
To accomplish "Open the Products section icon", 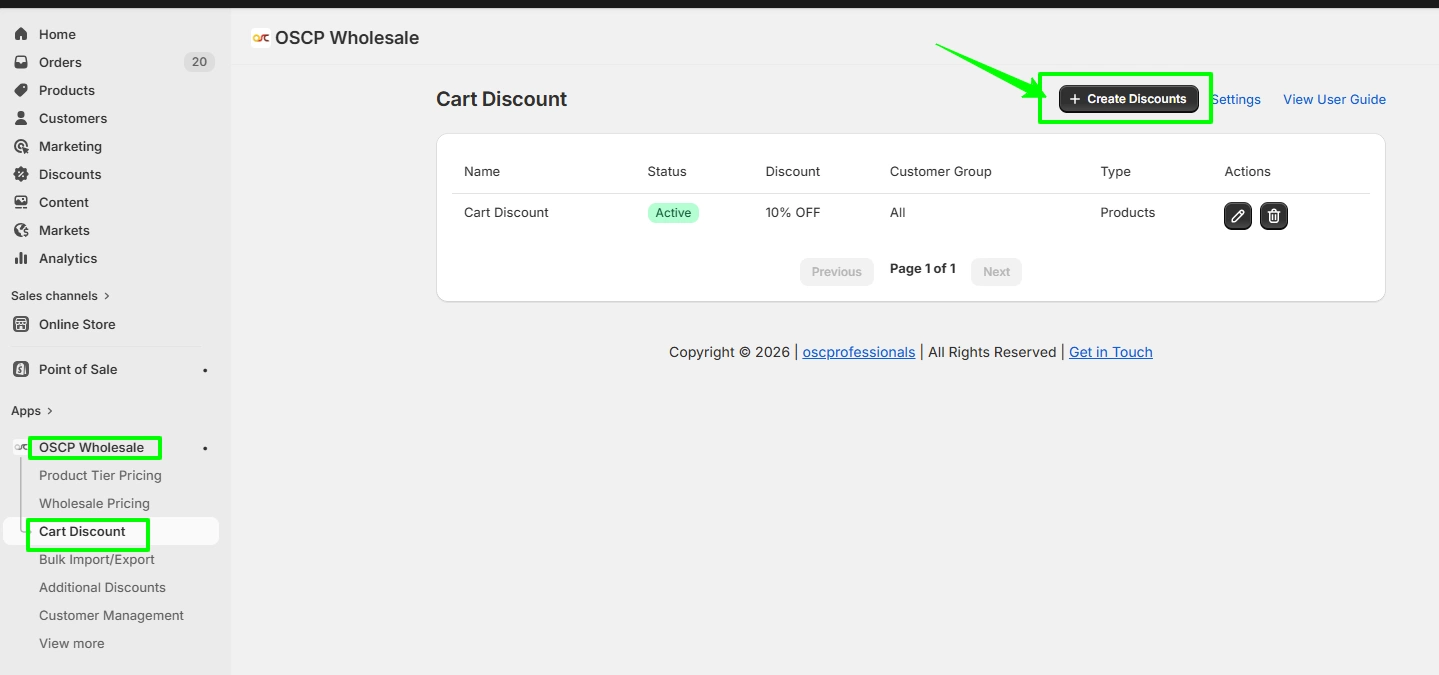I will tap(20, 90).
